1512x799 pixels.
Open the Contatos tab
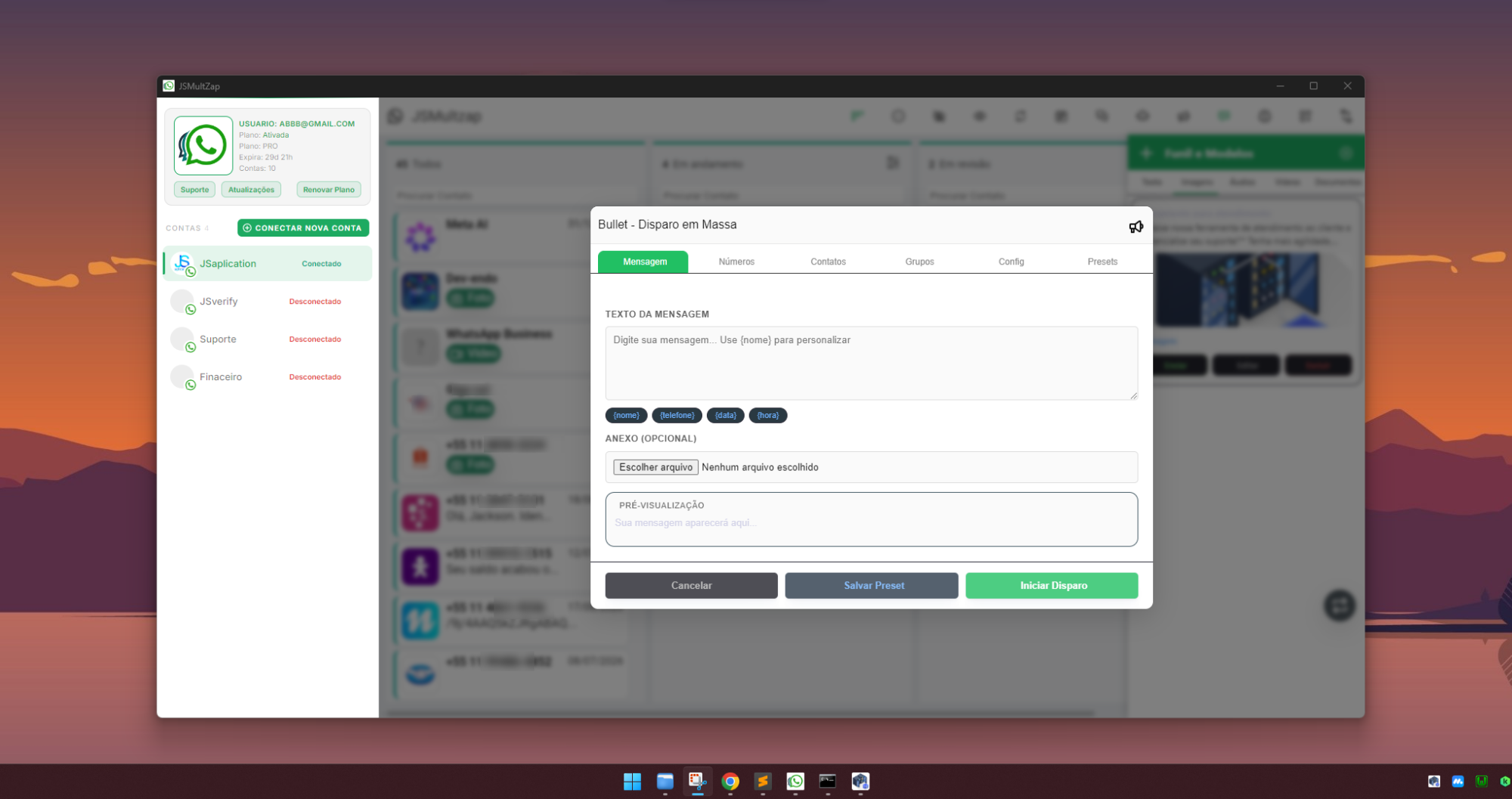pyautogui.click(x=828, y=262)
